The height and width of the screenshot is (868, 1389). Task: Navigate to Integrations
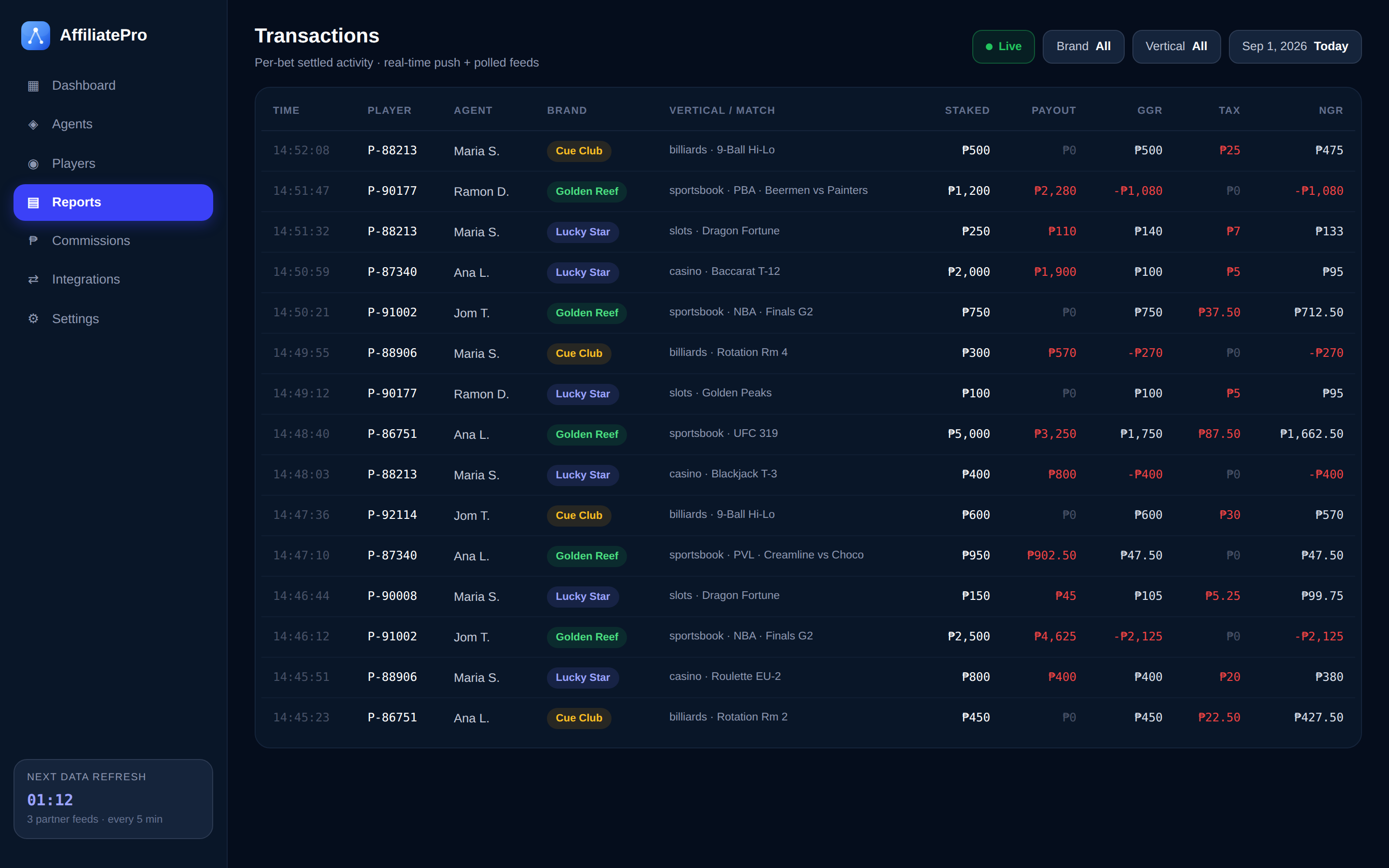[113, 279]
